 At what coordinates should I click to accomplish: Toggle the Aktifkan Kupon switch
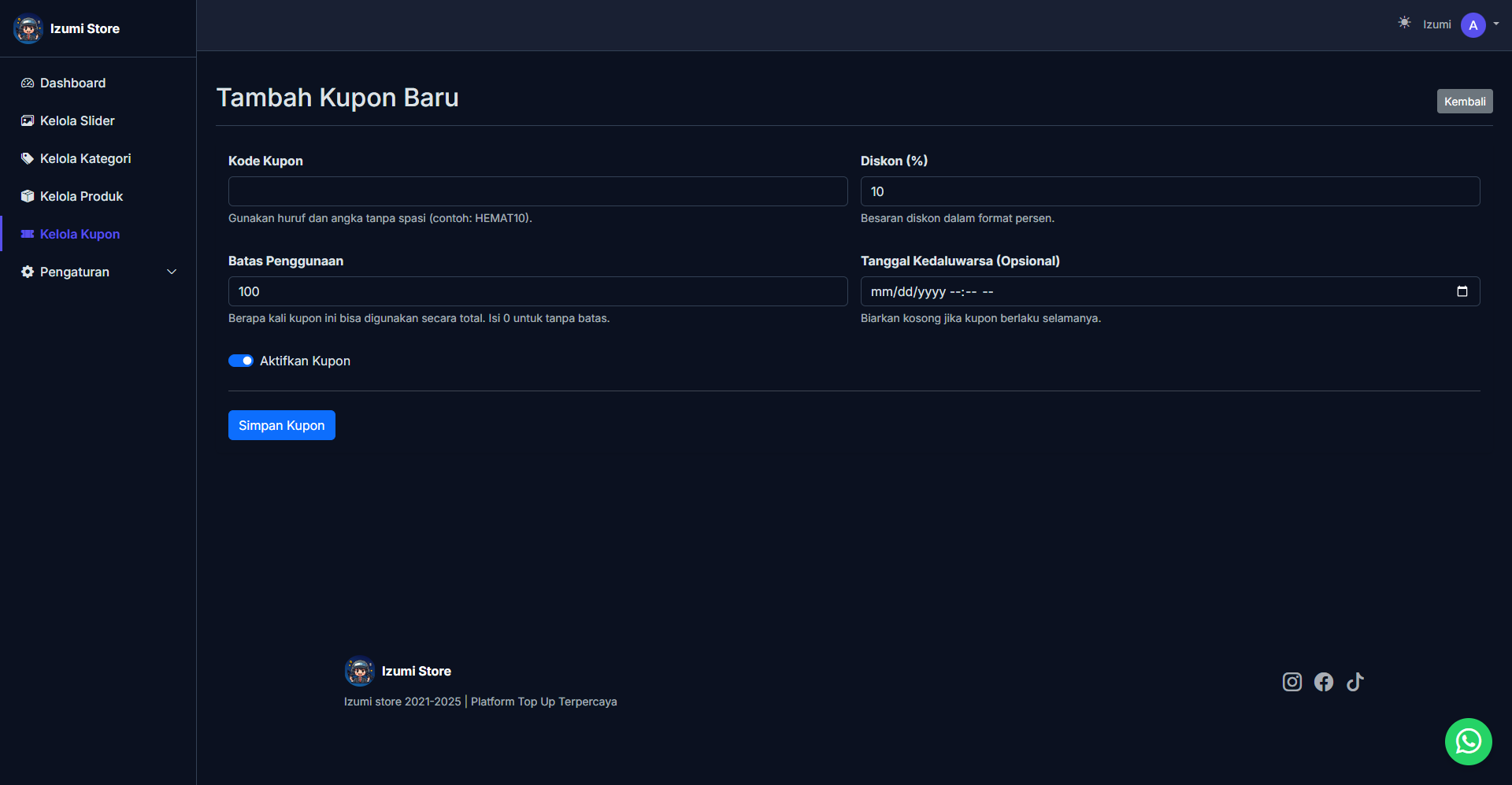[x=241, y=361]
